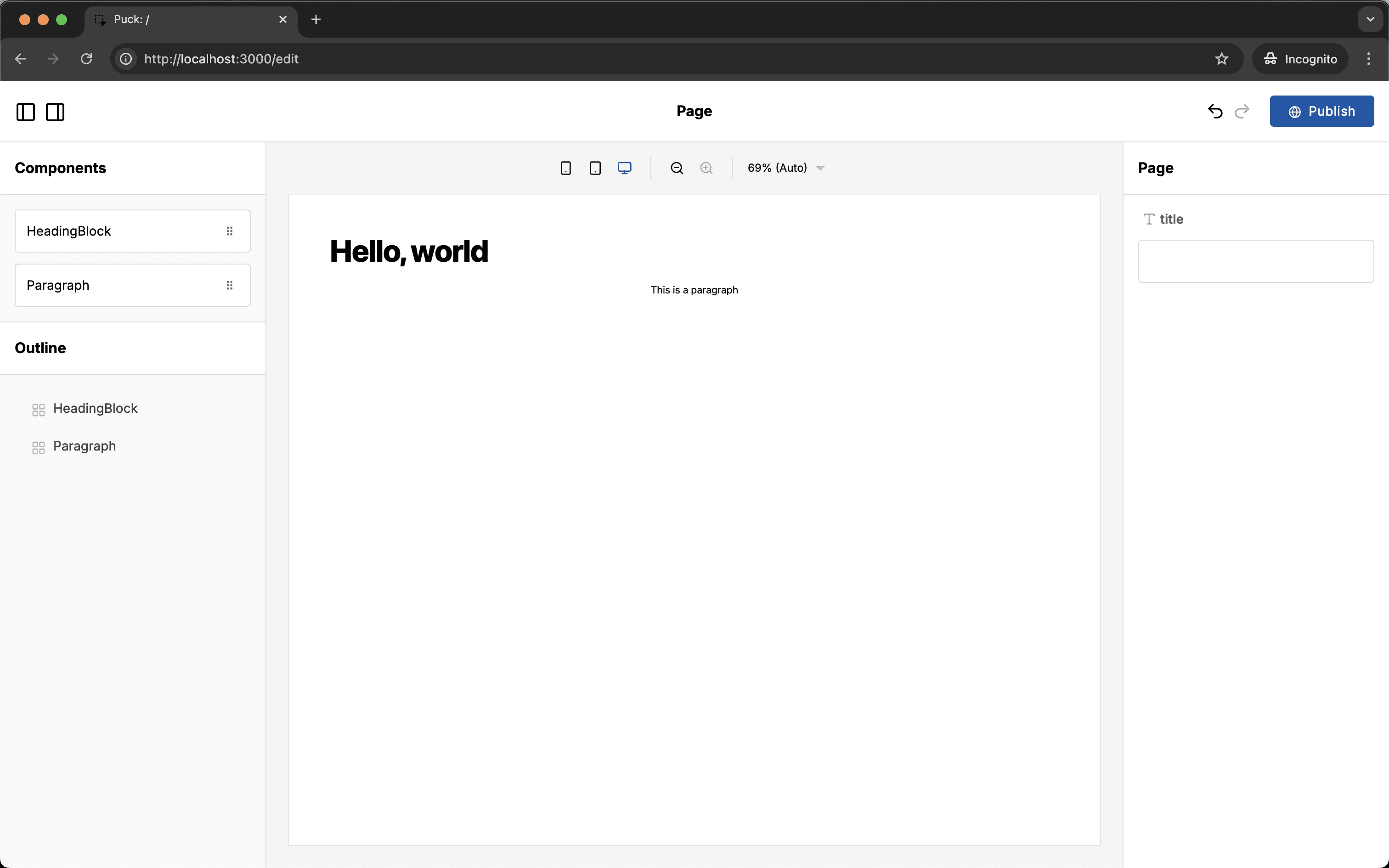Undo the last change
This screenshot has height=868, width=1389.
[x=1214, y=111]
